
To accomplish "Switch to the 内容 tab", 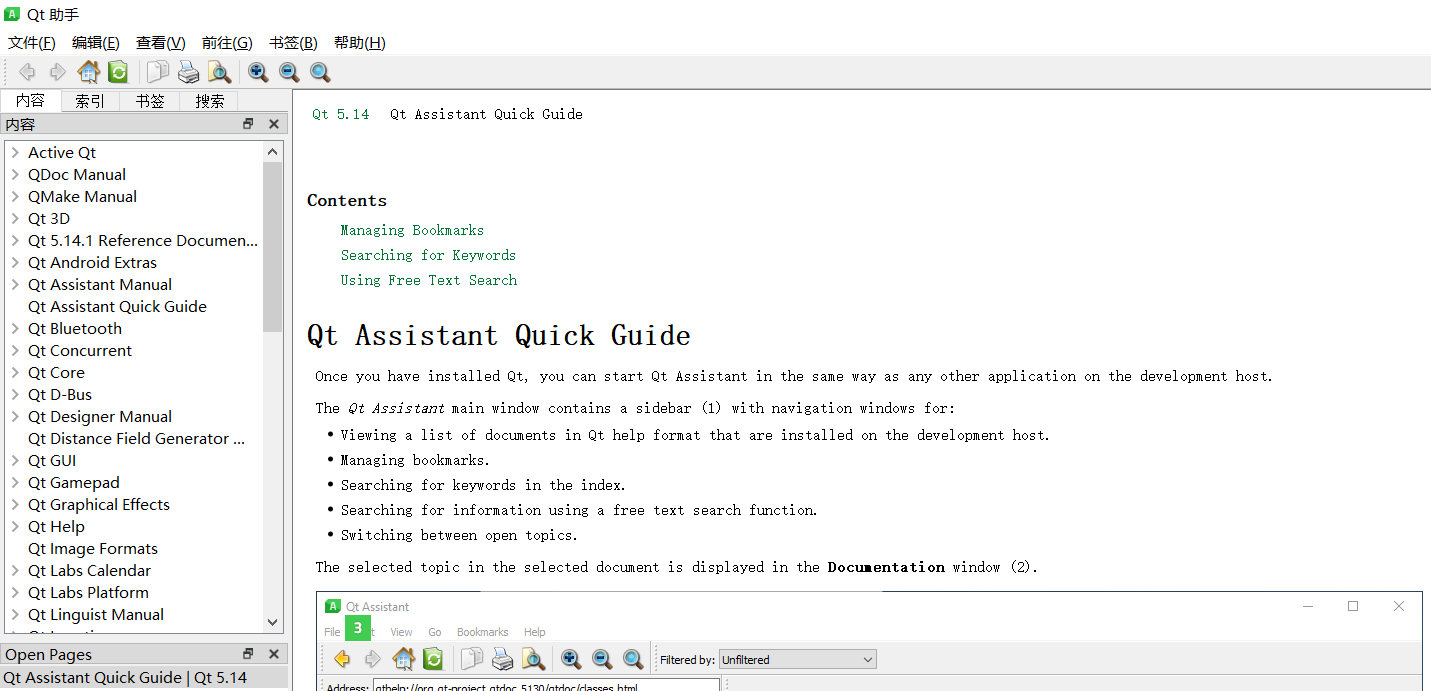I will (x=30, y=101).
